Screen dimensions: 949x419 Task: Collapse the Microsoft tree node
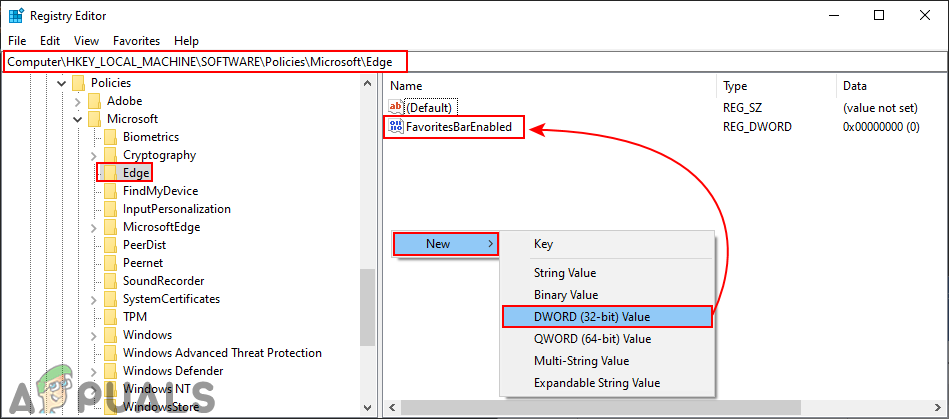[x=79, y=119]
